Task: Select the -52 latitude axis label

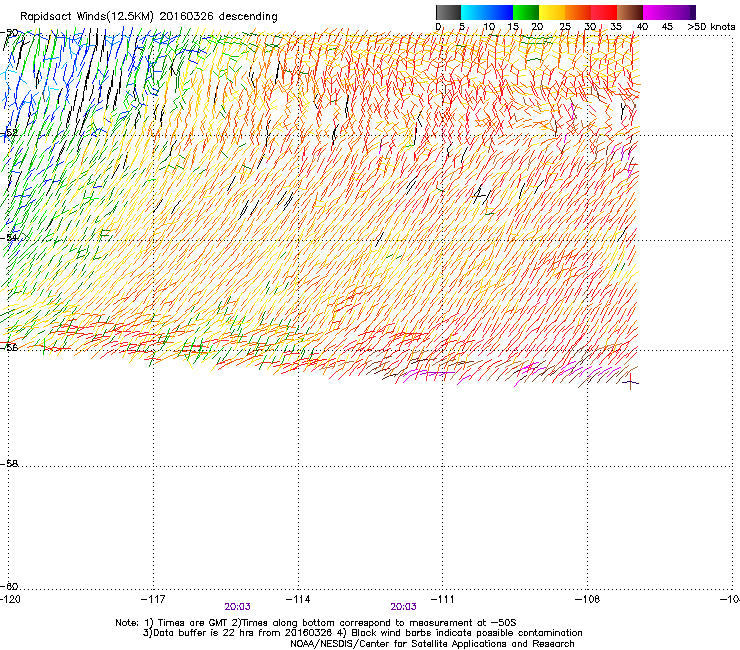Action: (x=9, y=133)
